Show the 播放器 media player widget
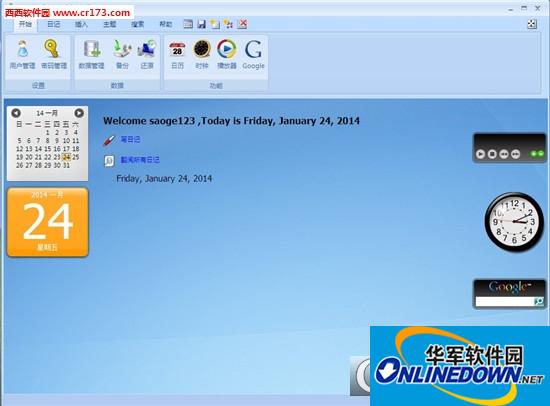 227,54
